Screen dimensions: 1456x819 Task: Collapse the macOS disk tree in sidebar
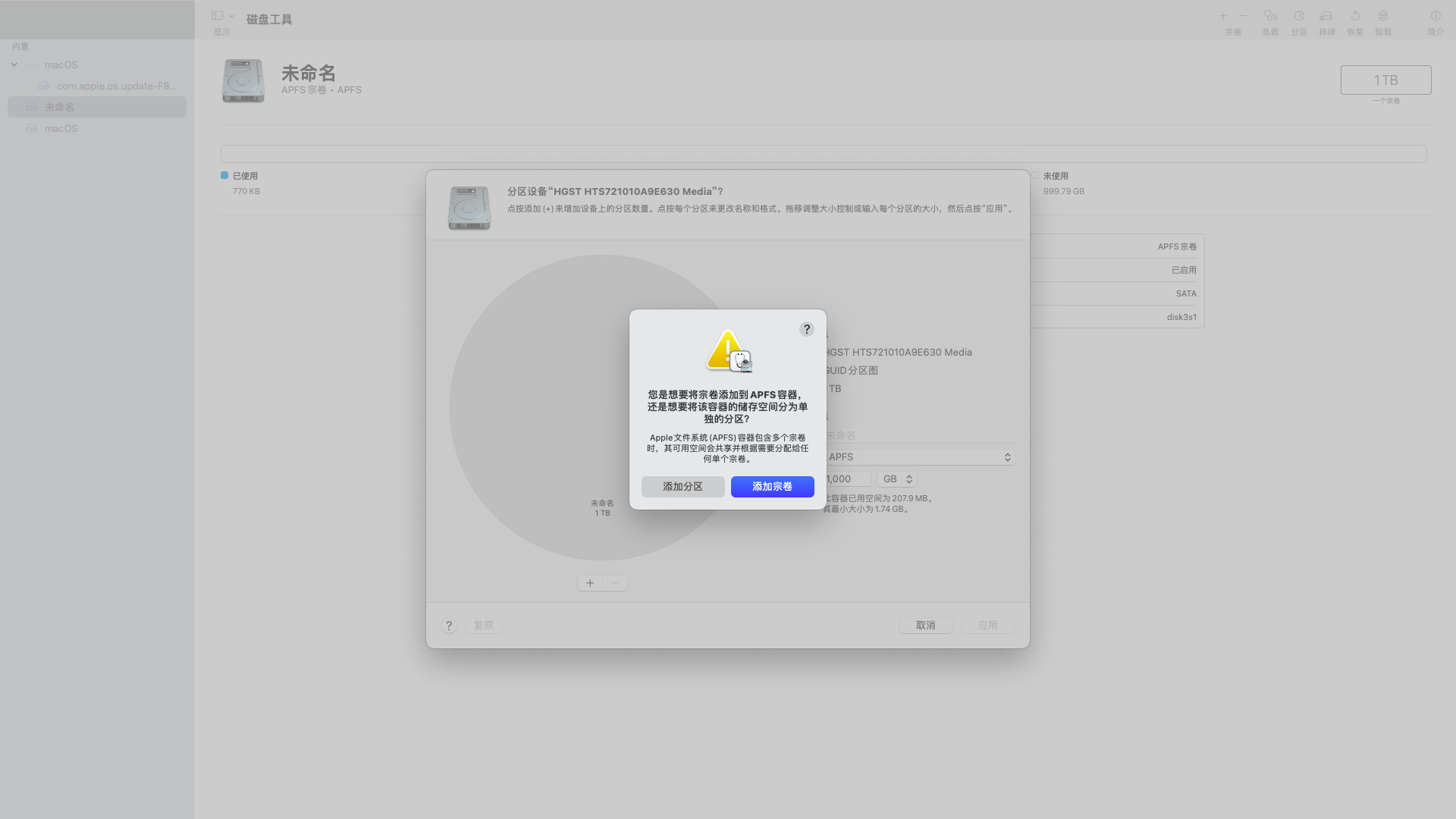coord(14,65)
